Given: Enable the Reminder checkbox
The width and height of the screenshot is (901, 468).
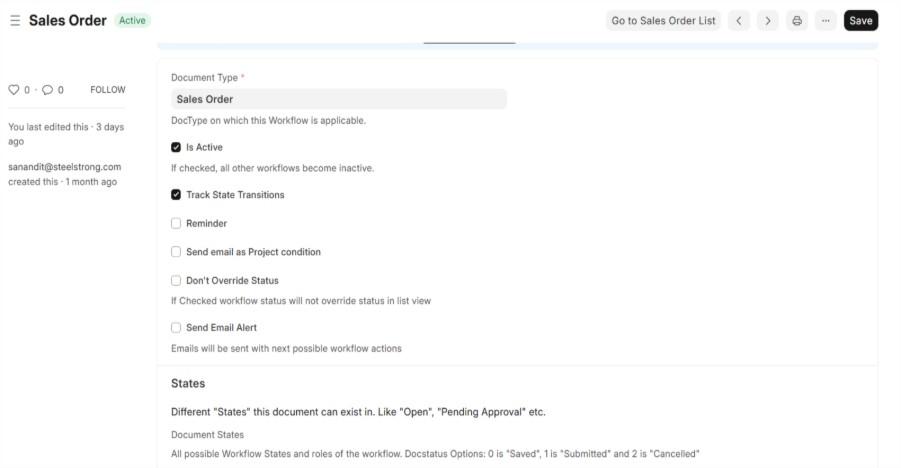Looking at the screenshot, I should [176, 223].
